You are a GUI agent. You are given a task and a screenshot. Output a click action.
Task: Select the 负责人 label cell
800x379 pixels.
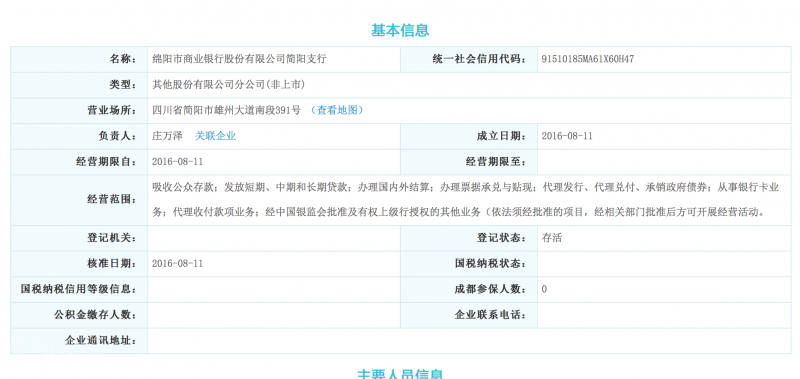[79, 136]
